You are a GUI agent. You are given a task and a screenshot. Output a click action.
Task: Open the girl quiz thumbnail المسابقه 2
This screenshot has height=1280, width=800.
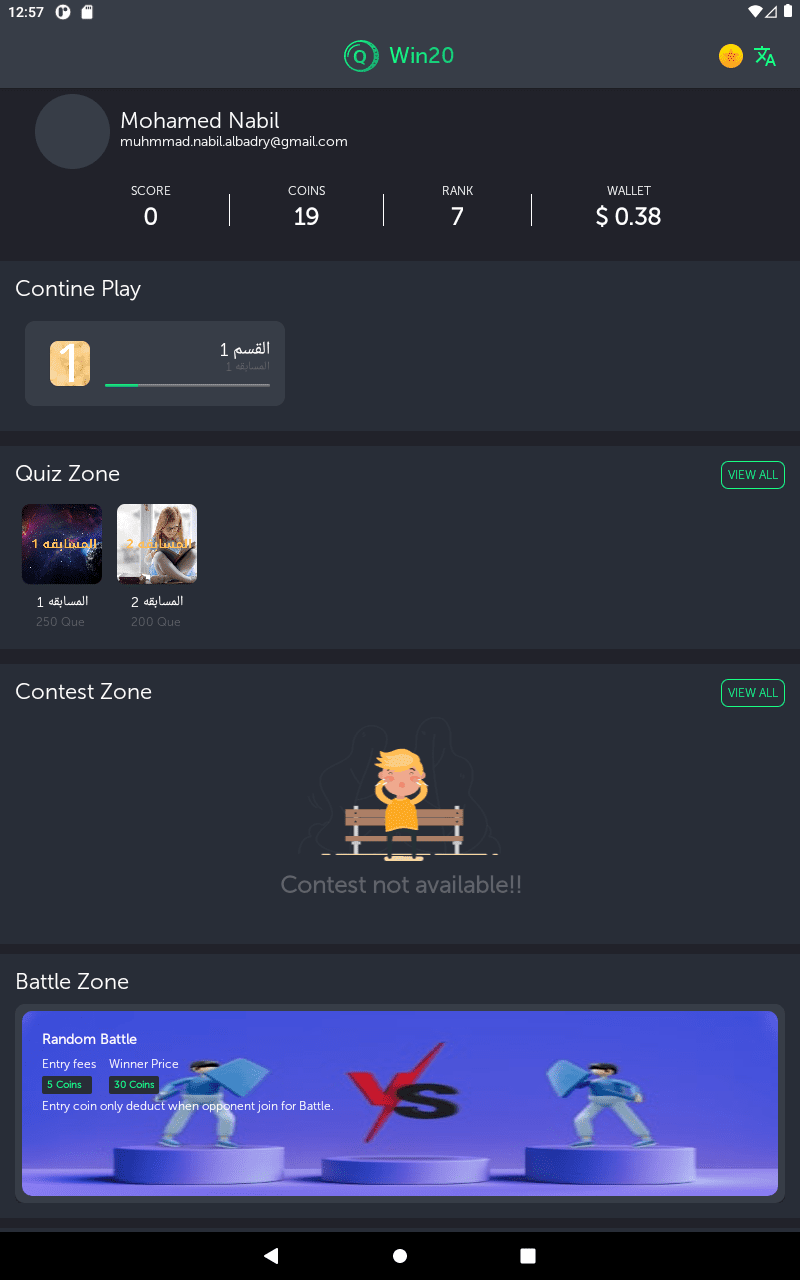157,544
